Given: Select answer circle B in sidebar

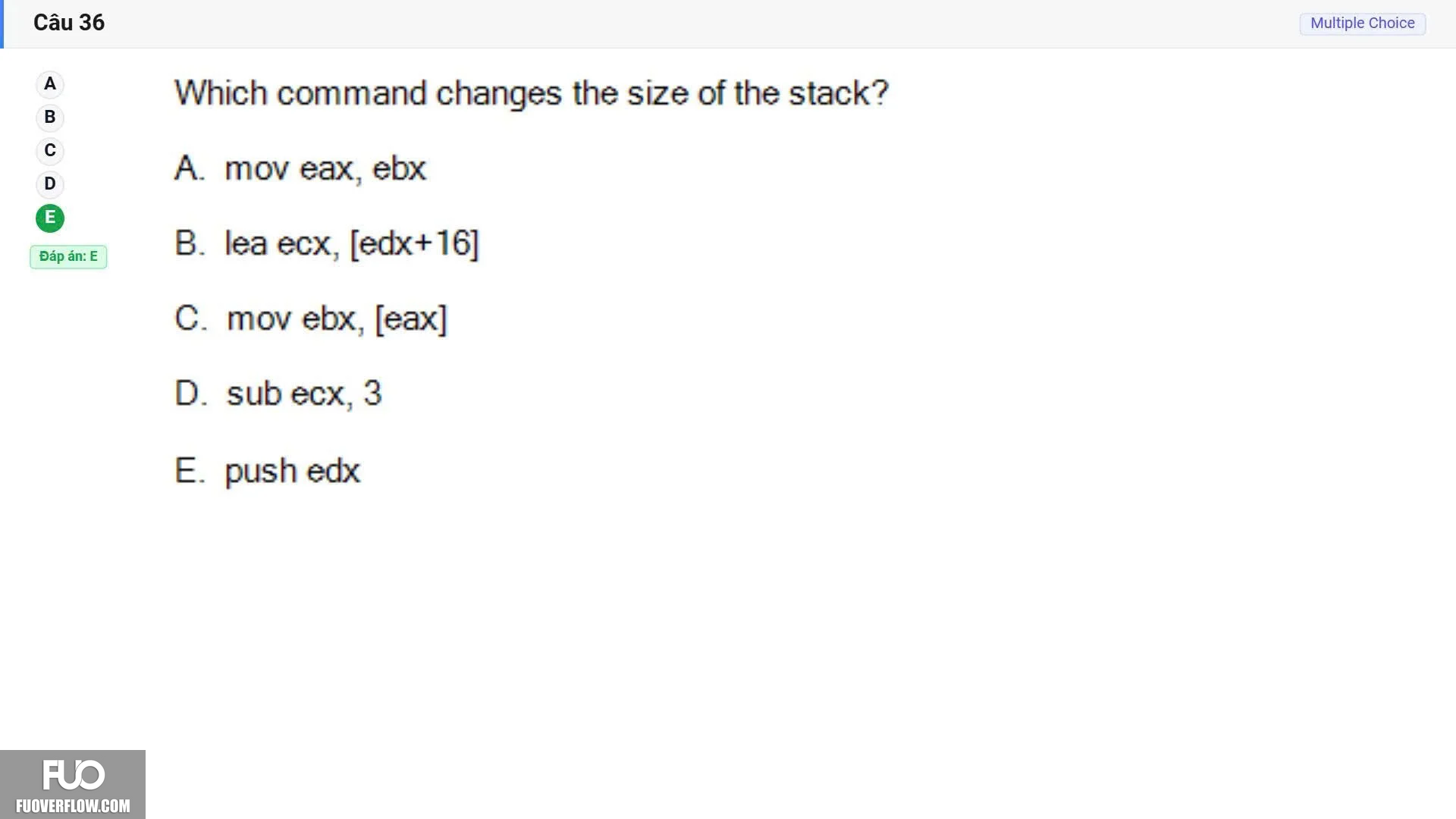Looking at the screenshot, I should click(50, 118).
